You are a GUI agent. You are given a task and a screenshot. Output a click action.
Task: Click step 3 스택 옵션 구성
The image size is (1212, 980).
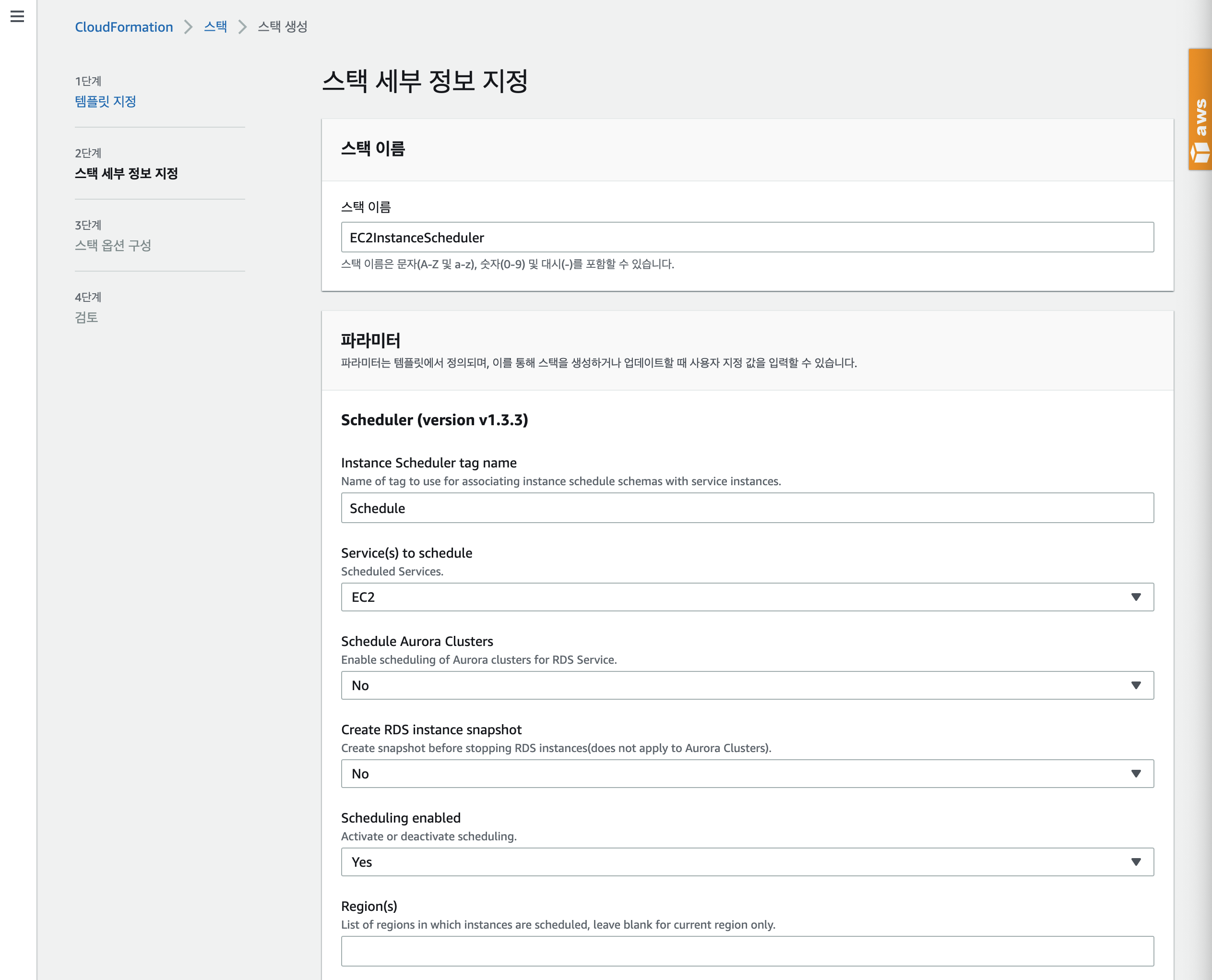pos(113,246)
